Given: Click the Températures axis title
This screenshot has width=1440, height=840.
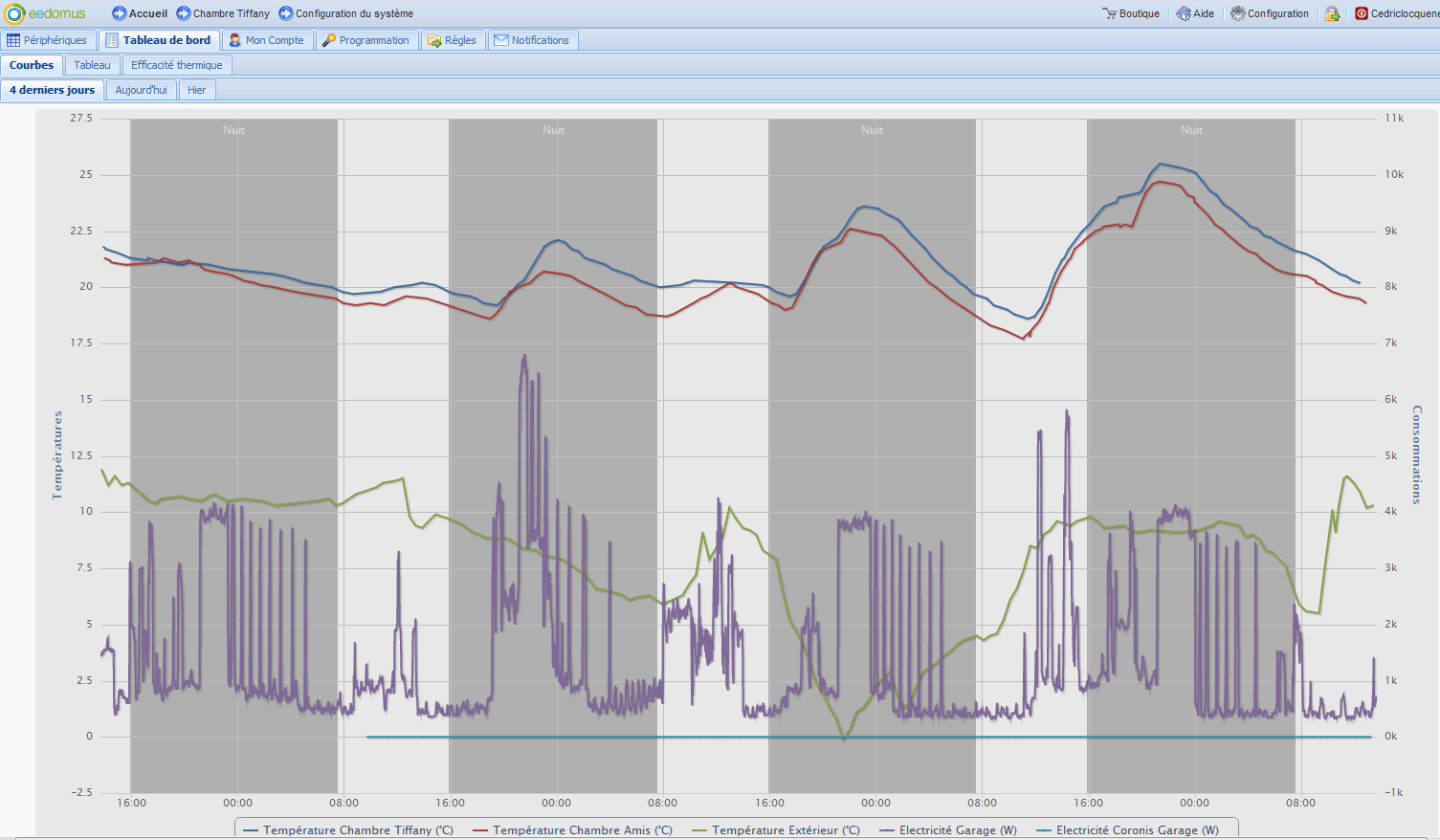Looking at the screenshot, I should [57, 455].
